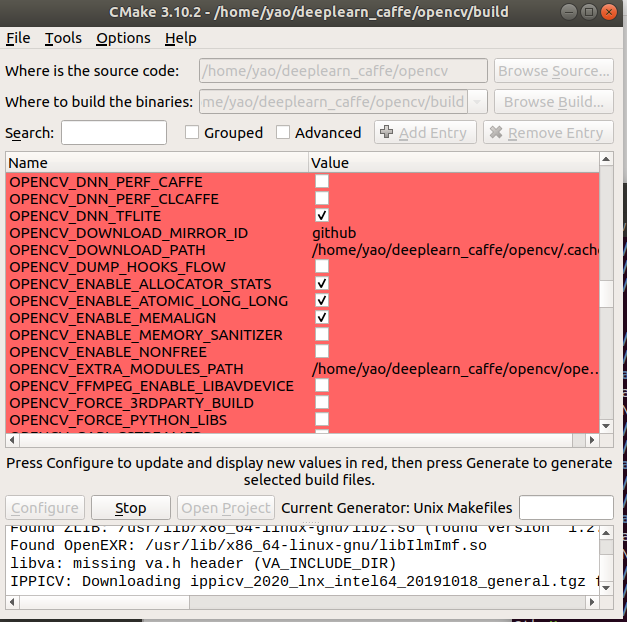Click the Add Entry plus icon
Screen dimensions: 627x622
(x=387, y=133)
